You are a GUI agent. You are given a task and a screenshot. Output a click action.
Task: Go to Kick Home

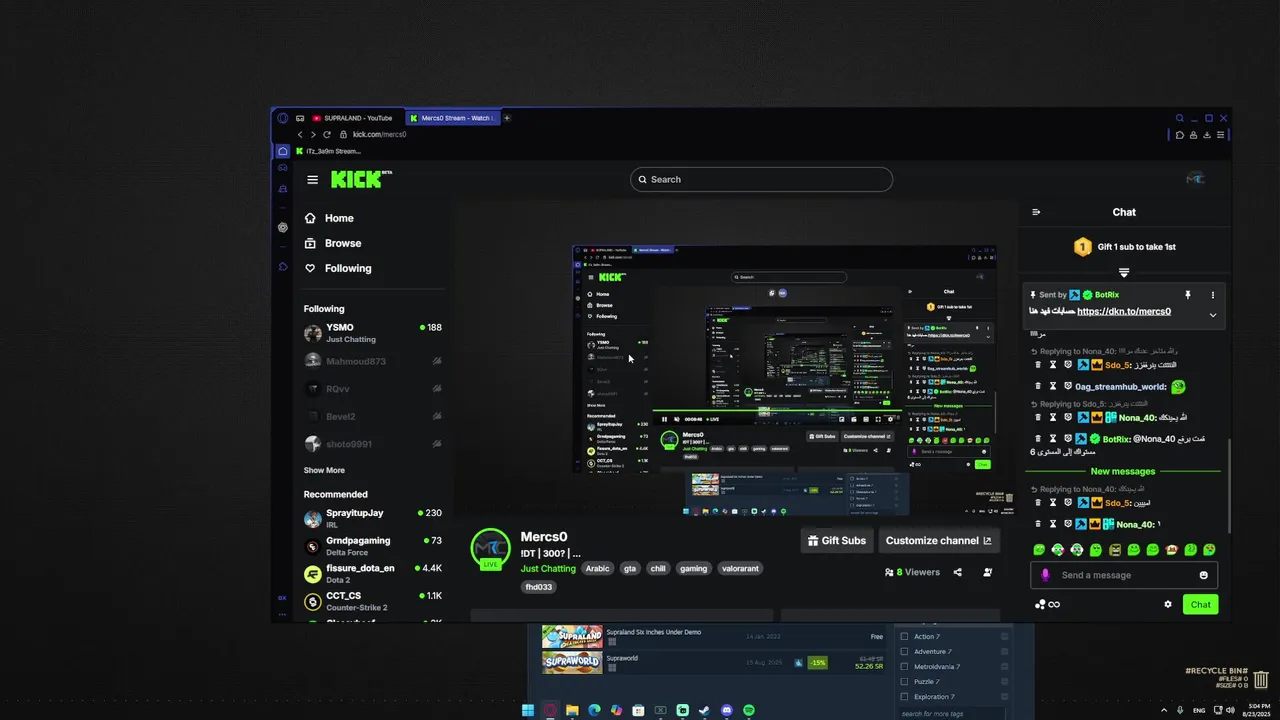click(x=330, y=218)
